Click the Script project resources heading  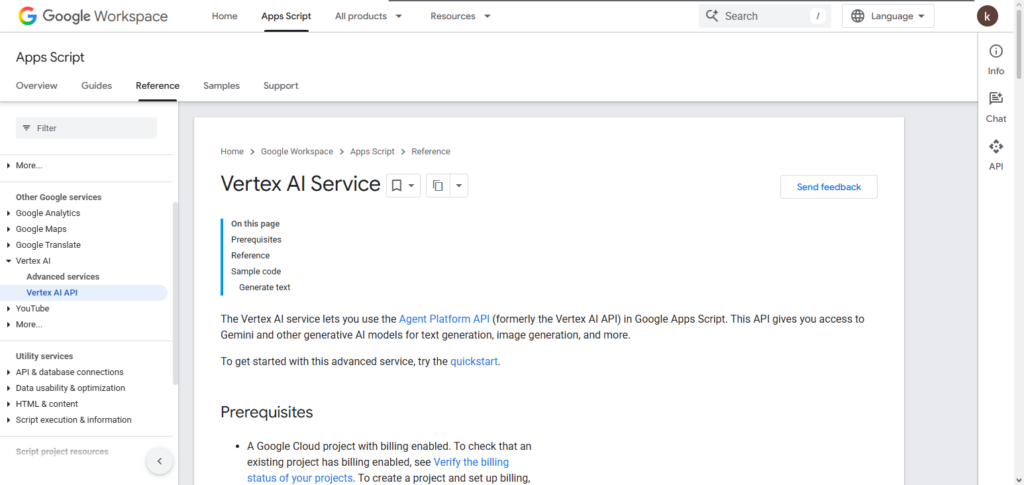(x=62, y=452)
